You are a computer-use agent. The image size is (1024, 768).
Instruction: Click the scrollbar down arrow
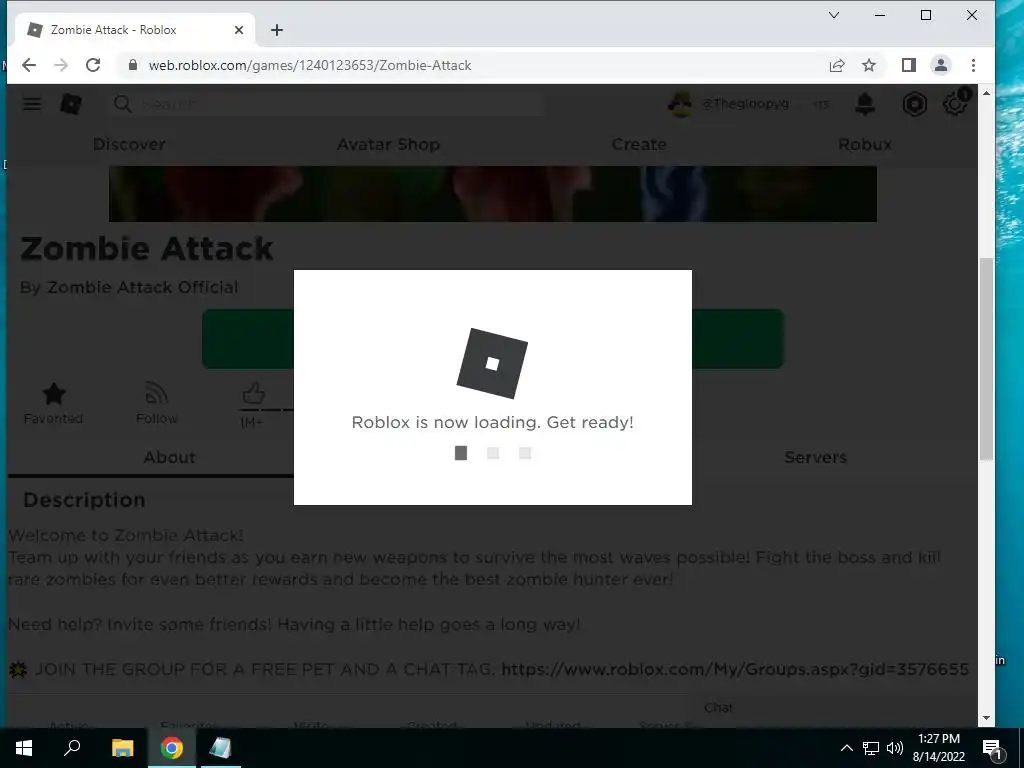tap(985, 718)
